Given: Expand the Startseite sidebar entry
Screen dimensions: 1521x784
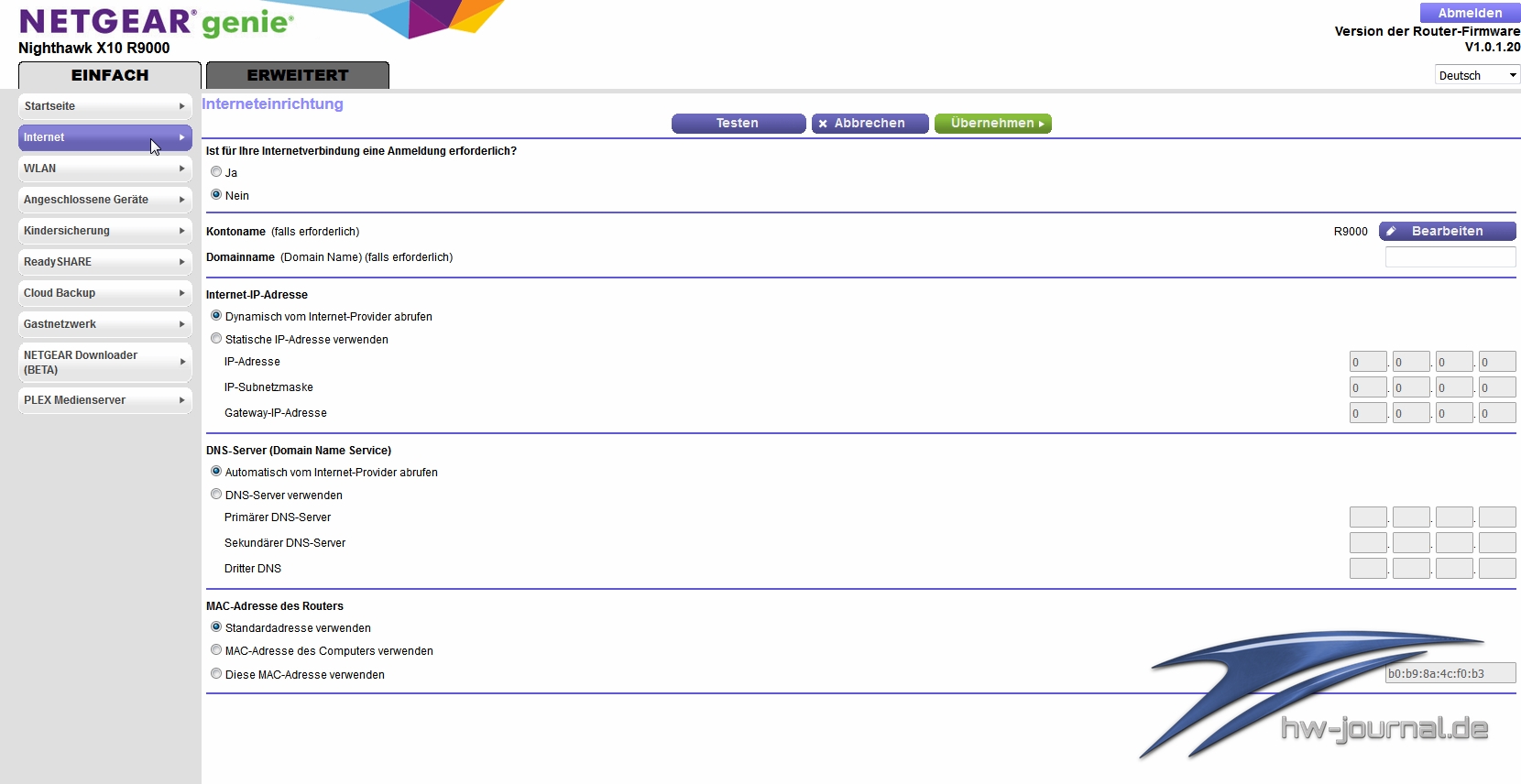Looking at the screenshot, I should tap(104, 106).
